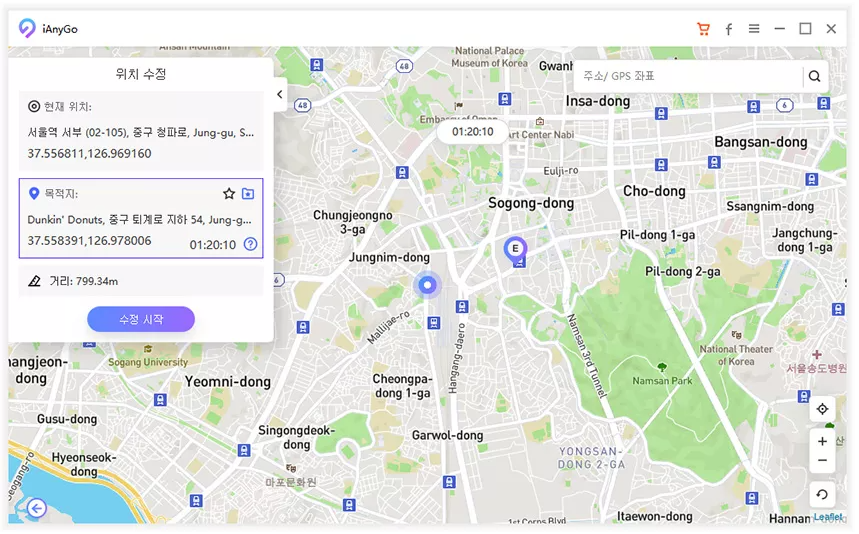Click the Insa-dong map label
The image size is (859, 534).
coord(598,101)
